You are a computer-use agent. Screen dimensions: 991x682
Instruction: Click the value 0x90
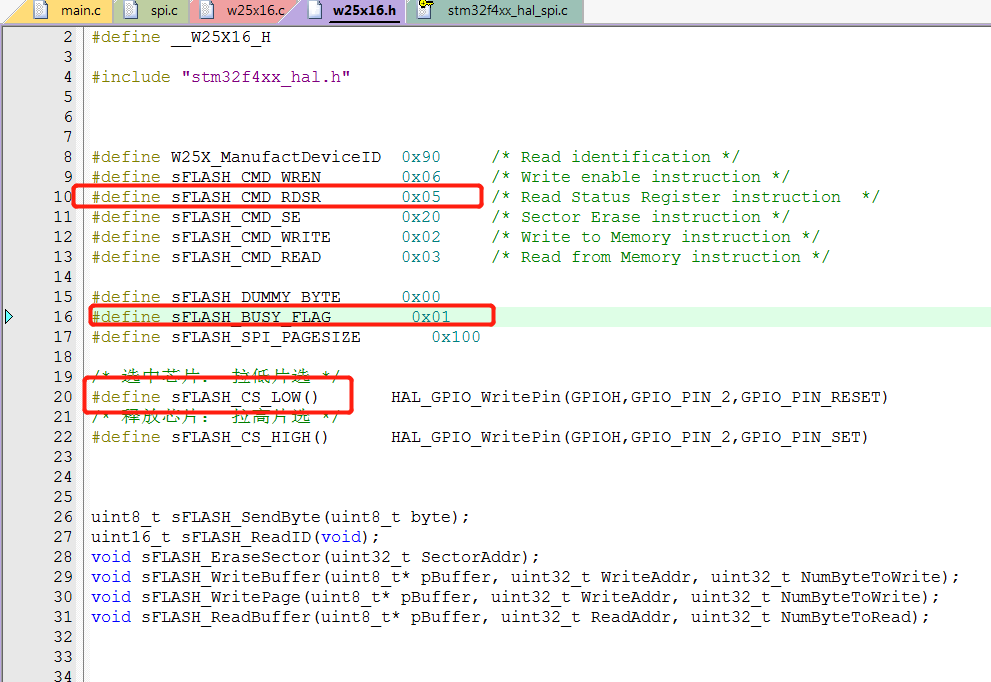point(421,157)
